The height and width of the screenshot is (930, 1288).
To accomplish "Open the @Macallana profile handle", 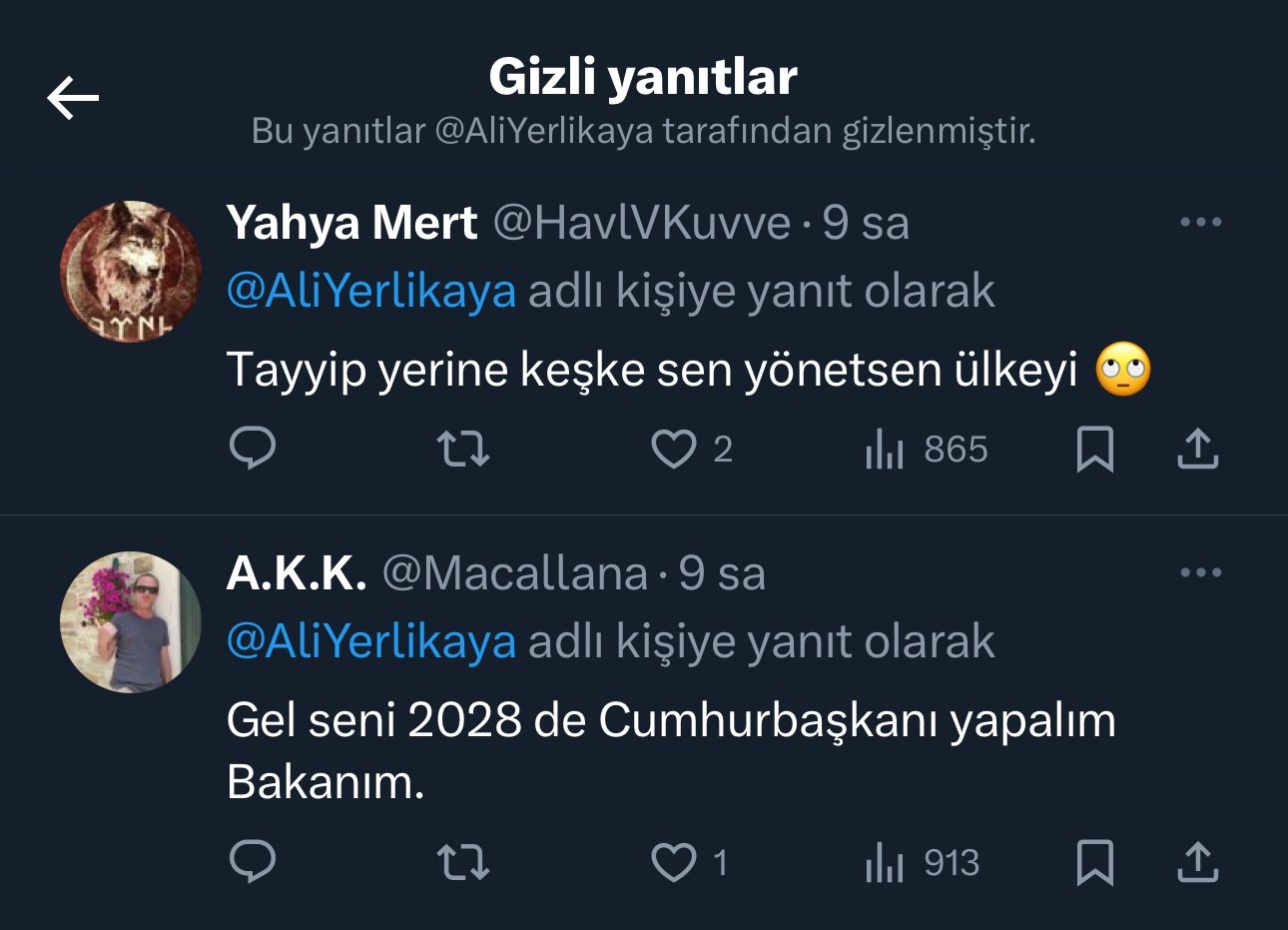I will [x=515, y=573].
